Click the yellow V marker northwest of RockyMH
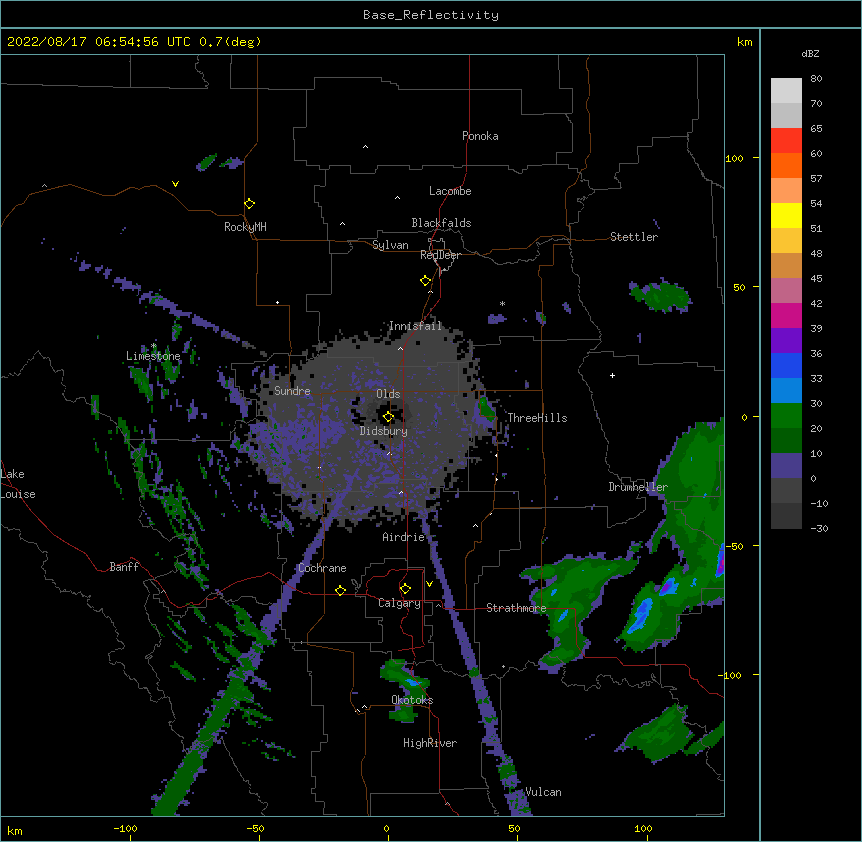 pyautogui.click(x=175, y=184)
